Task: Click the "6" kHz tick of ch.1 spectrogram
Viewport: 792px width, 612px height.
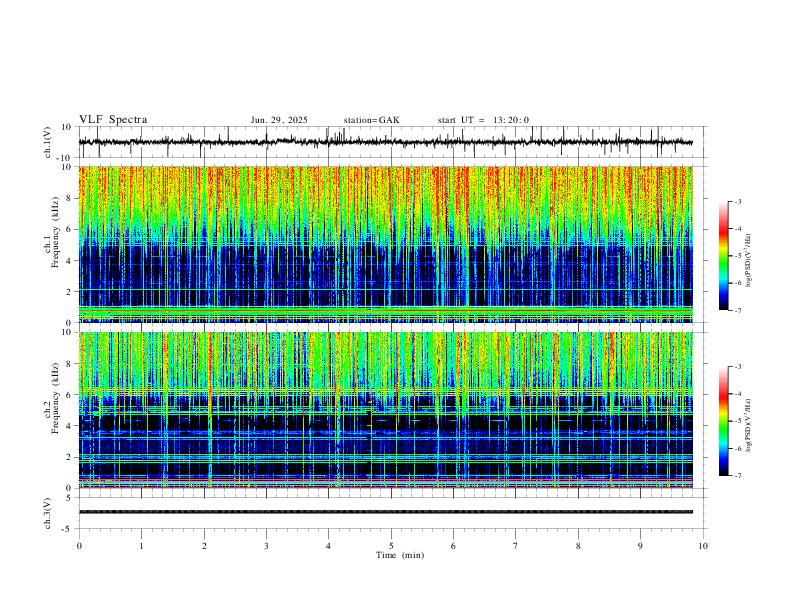Action: [70, 229]
